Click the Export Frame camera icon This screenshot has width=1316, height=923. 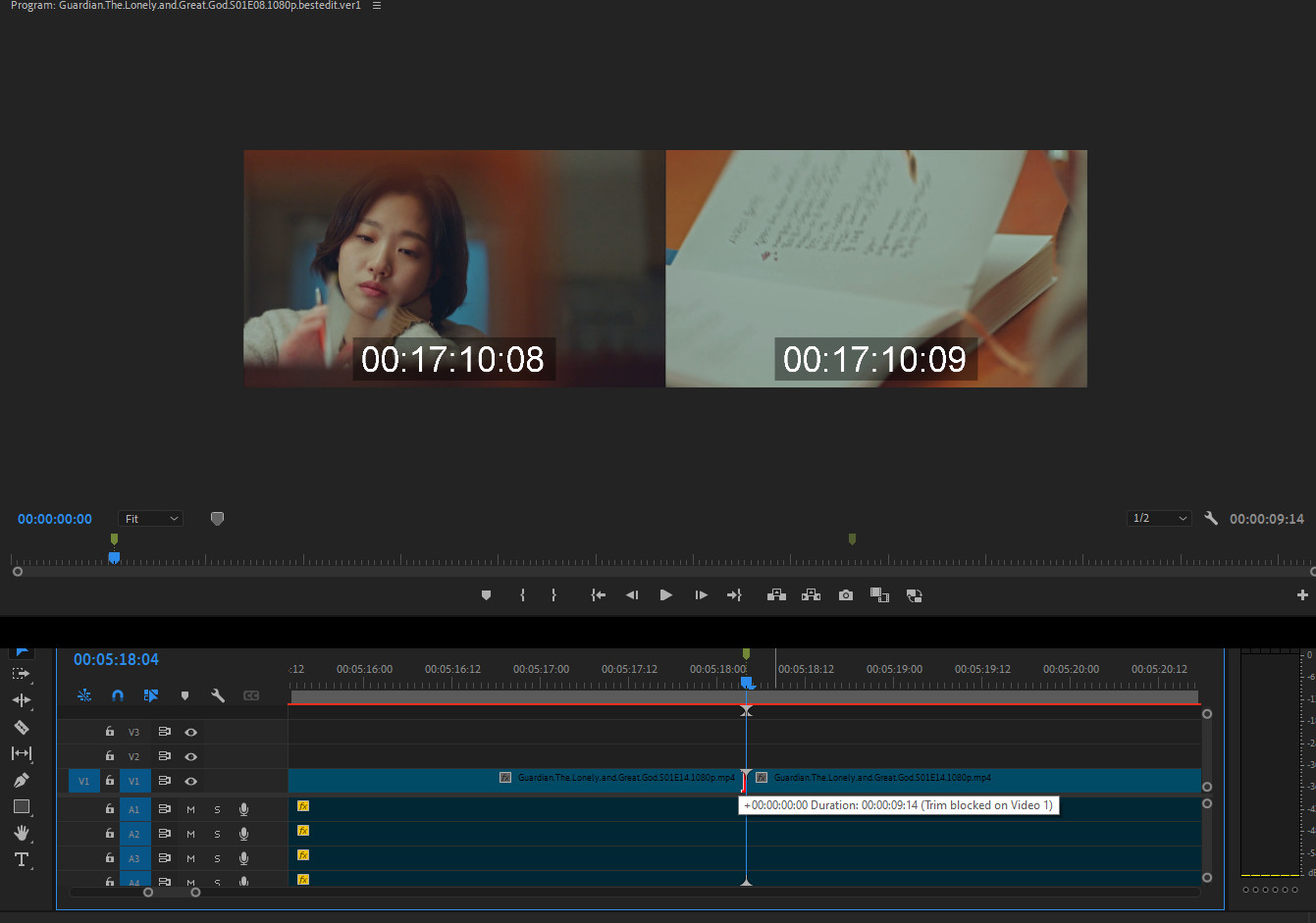pyautogui.click(x=845, y=595)
